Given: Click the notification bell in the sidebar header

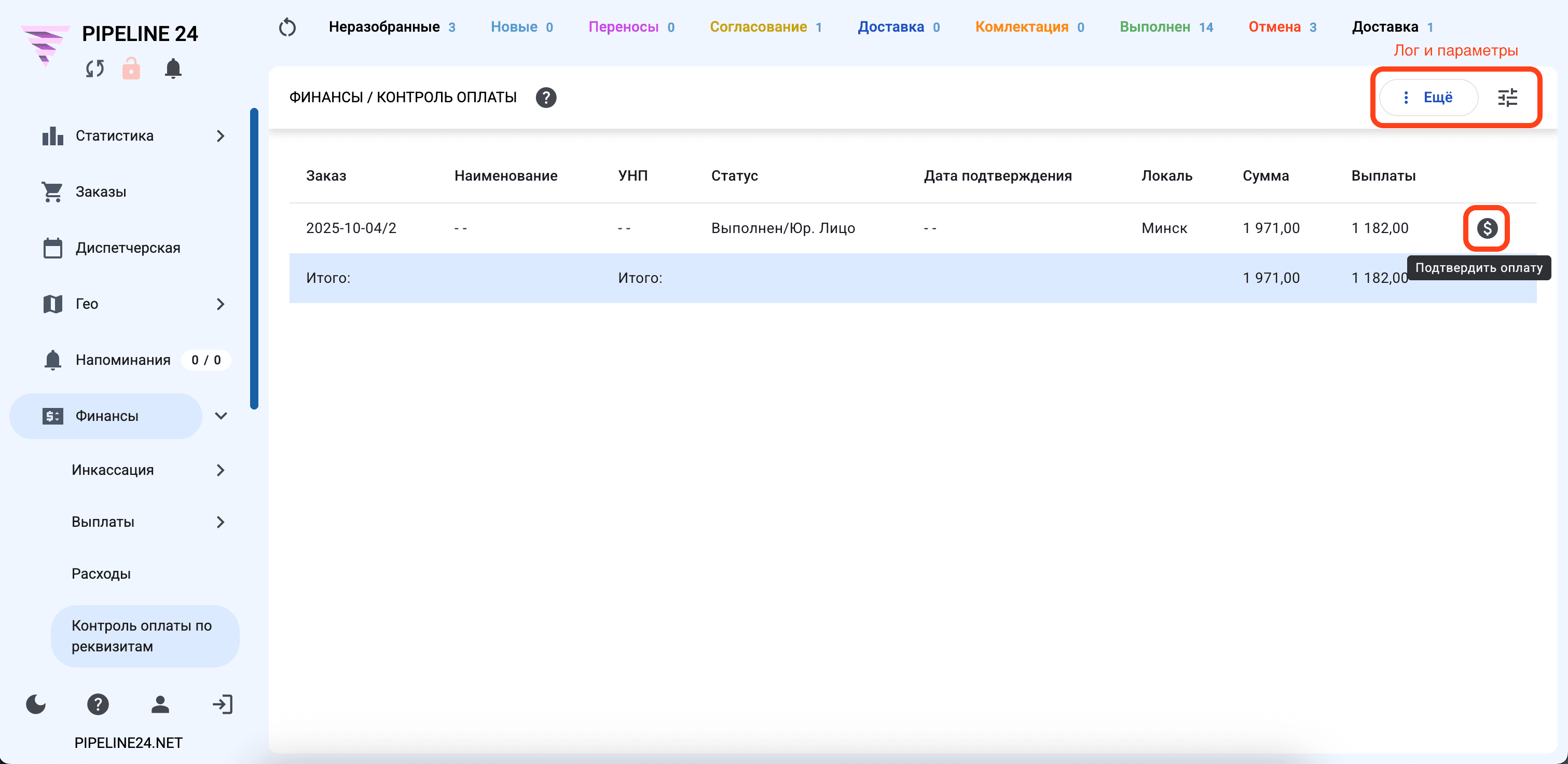Looking at the screenshot, I should [173, 68].
